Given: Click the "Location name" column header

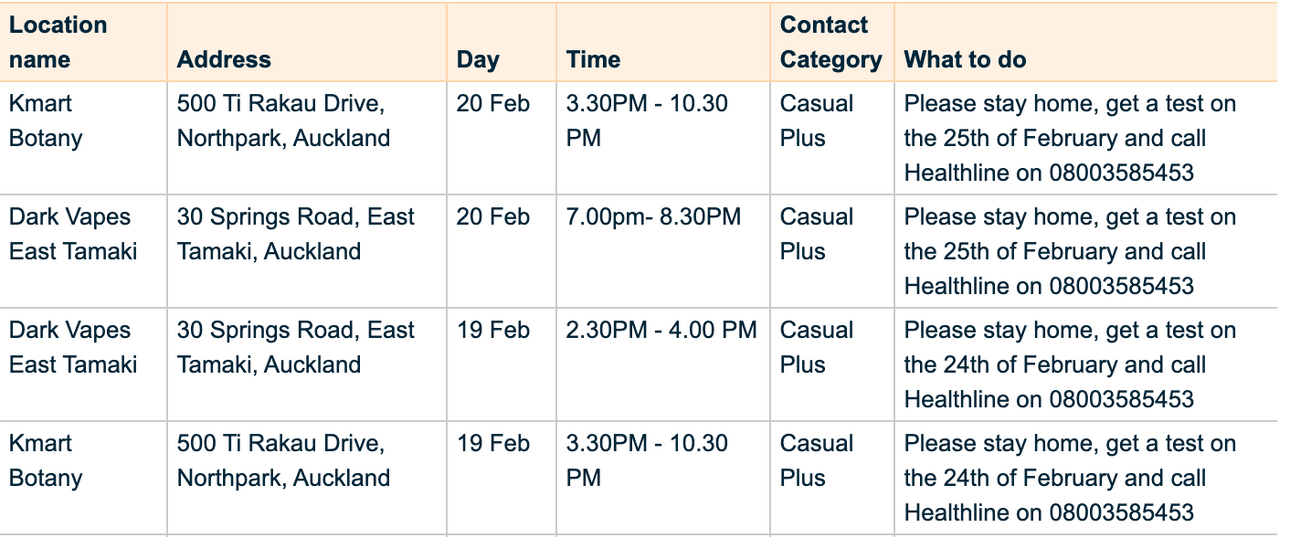Looking at the screenshot, I should click(x=58, y=42).
